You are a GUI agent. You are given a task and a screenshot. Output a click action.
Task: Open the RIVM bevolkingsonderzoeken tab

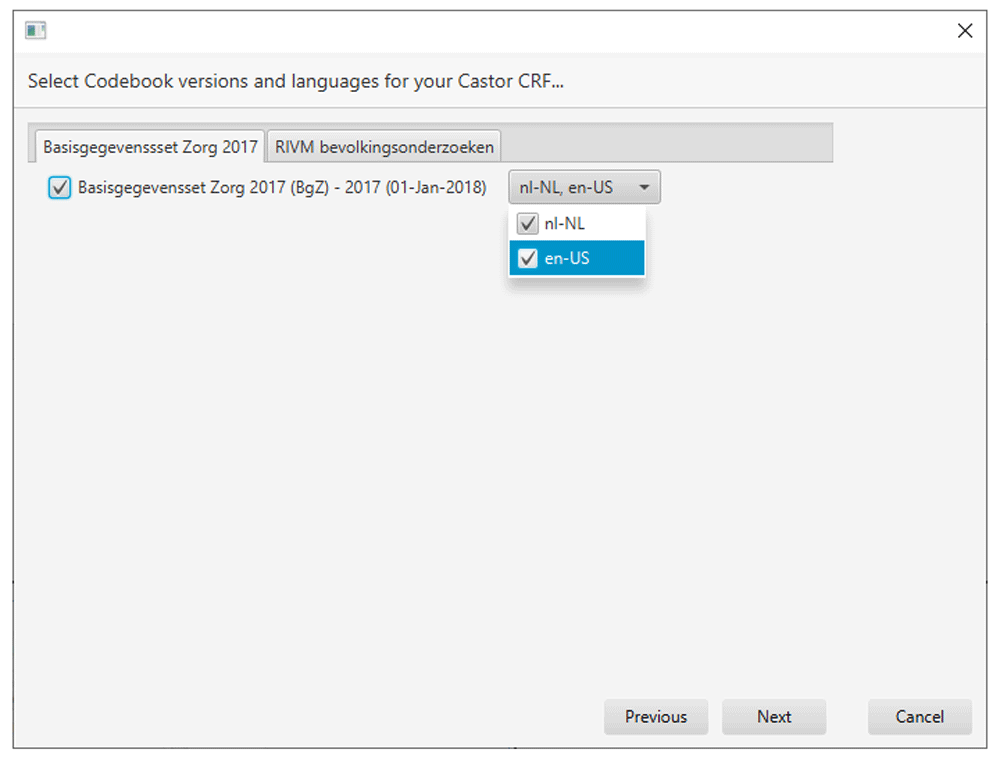click(x=384, y=147)
